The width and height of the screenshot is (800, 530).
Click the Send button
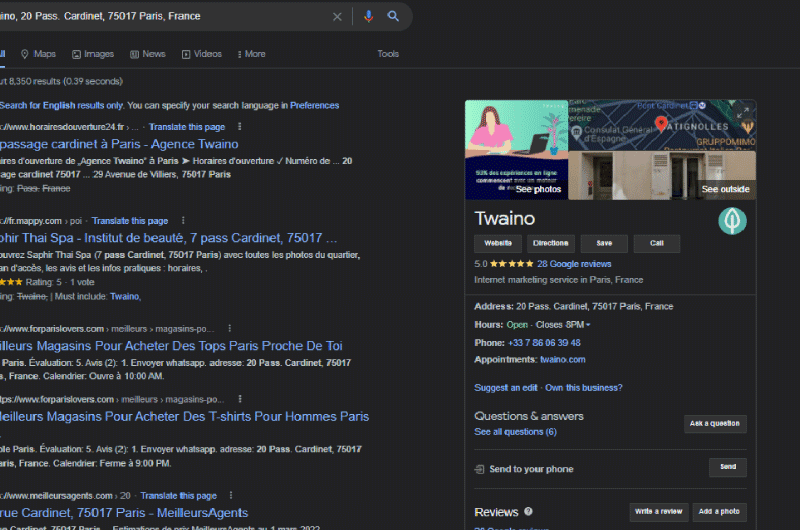tap(728, 467)
